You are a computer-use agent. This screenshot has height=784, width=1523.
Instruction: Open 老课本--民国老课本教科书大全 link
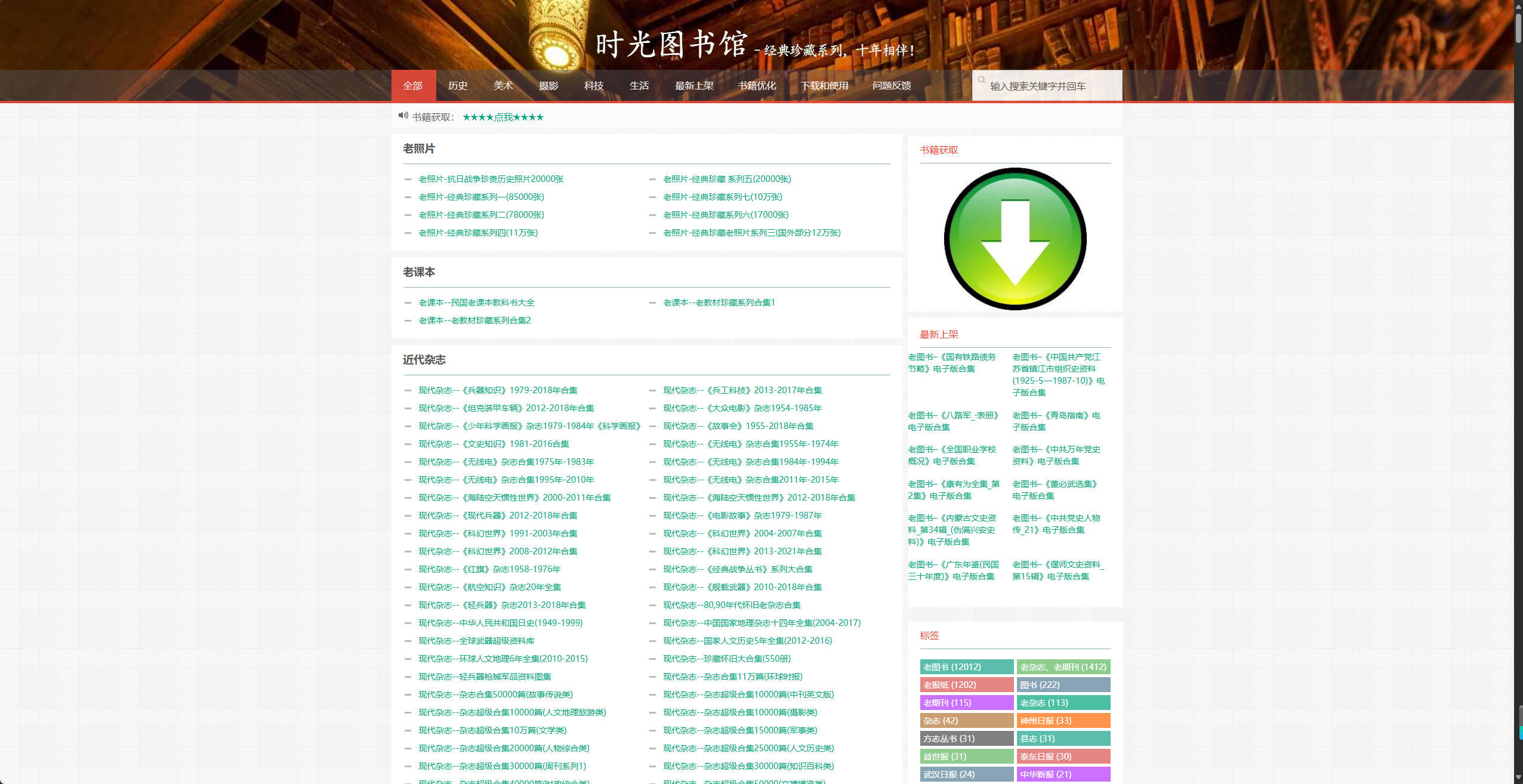[476, 303]
